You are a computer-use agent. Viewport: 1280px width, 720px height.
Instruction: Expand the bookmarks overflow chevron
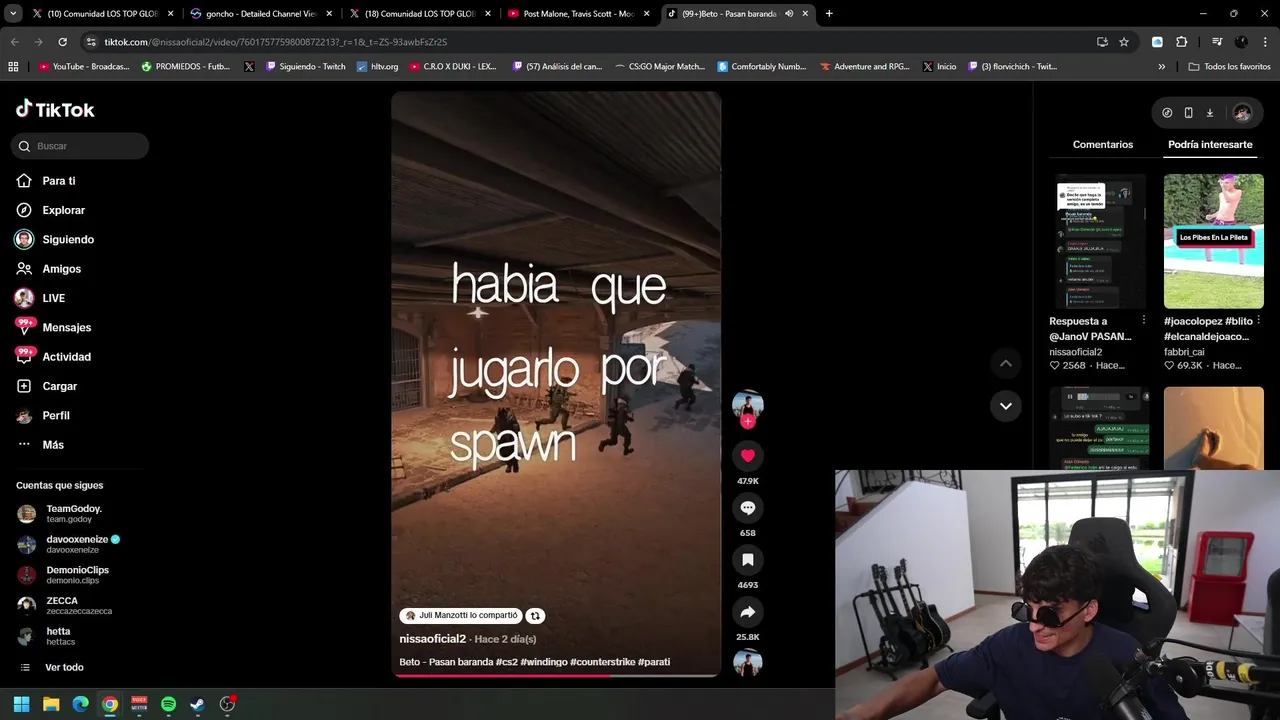(x=1161, y=66)
